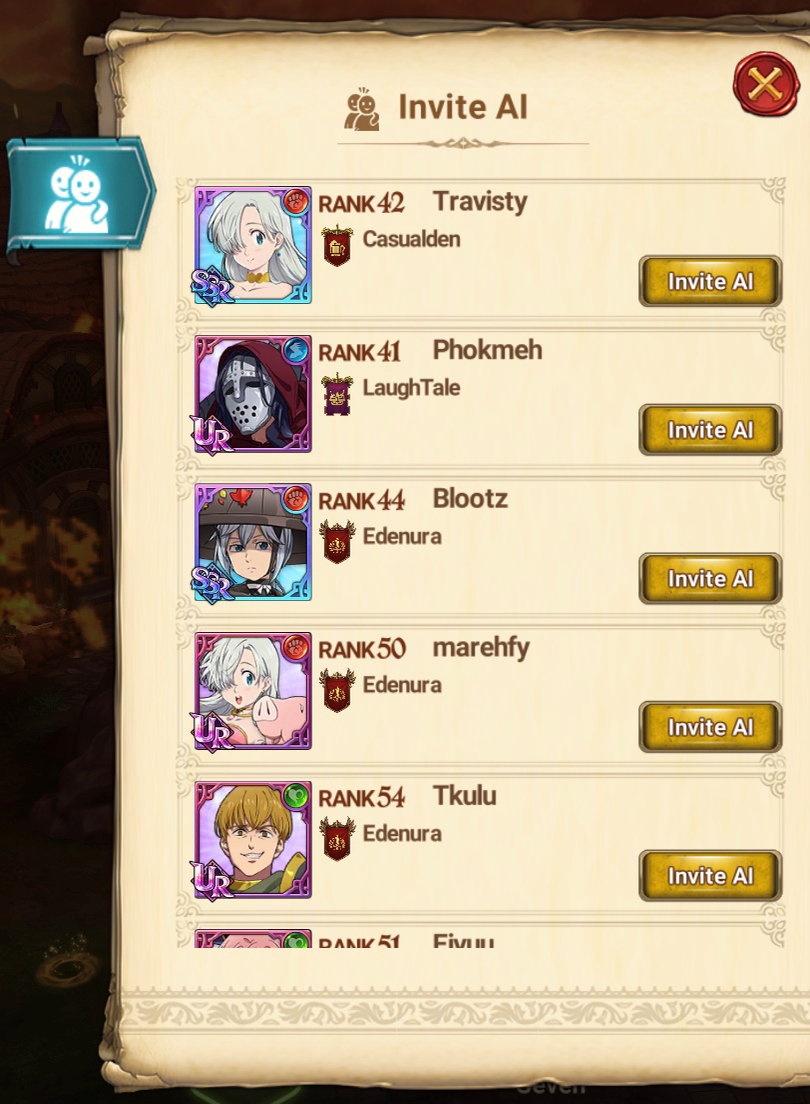View Phokmeh's UR helmeted hero portrait
Viewport: 810px width, 1104px height.
click(253, 394)
